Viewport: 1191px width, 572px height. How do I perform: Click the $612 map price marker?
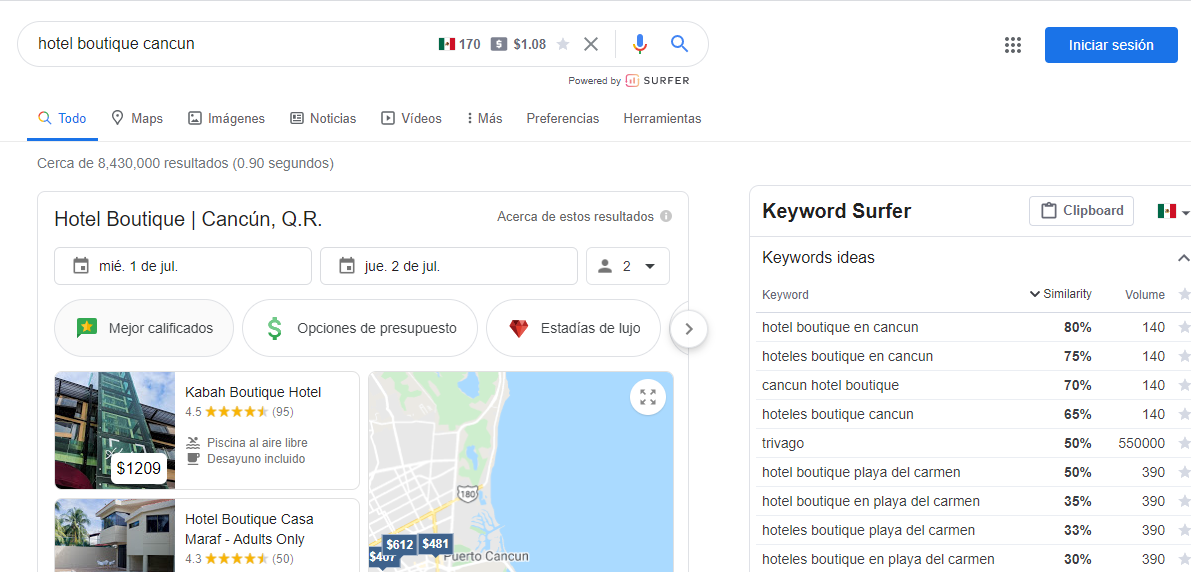coord(399,544)
